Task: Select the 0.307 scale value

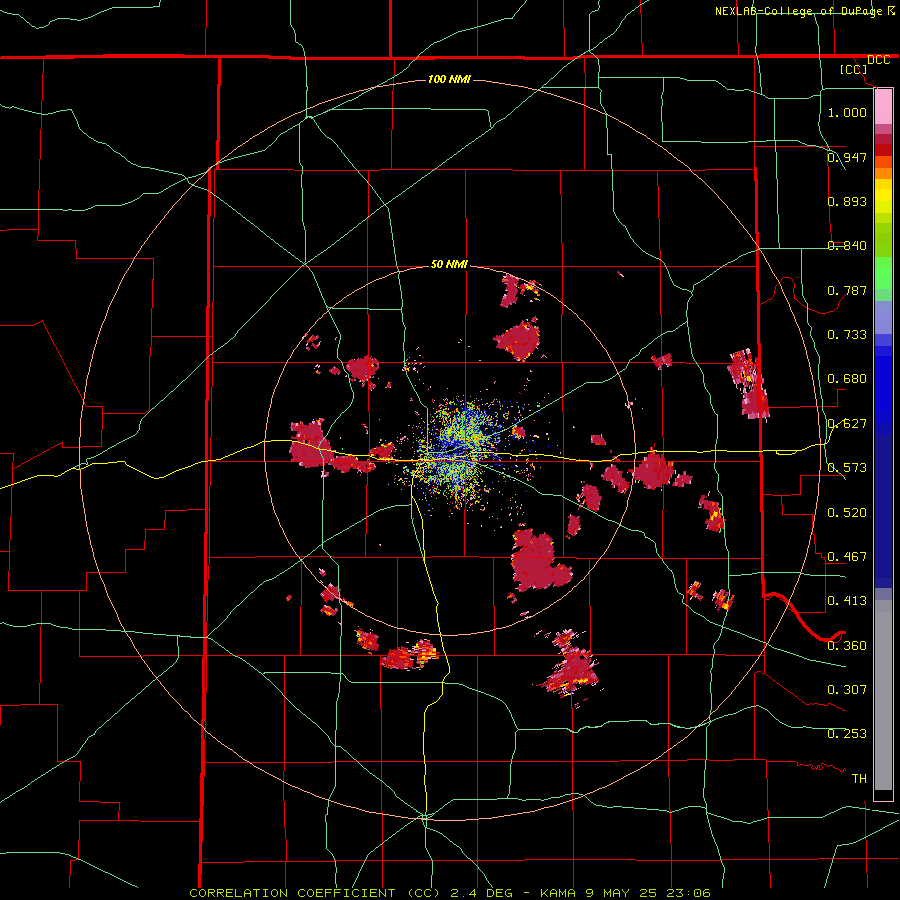Action: point(847,689)
